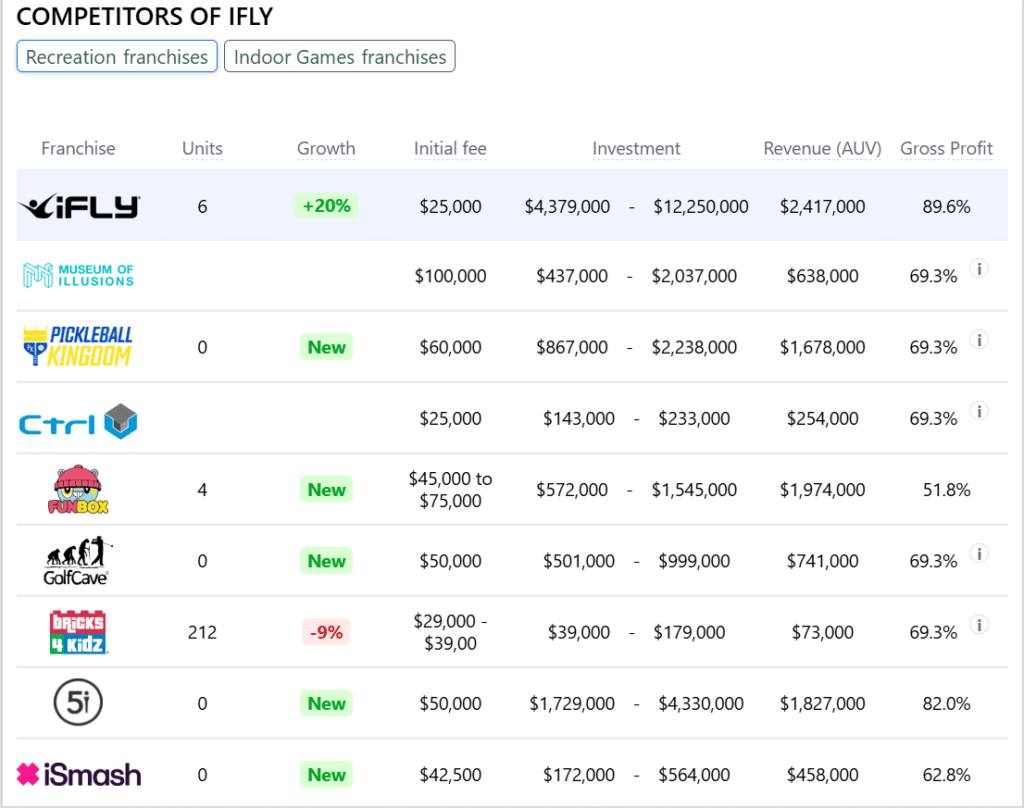
Task: Click the $100,000 initial fee value
Action: tap(450, 276)
